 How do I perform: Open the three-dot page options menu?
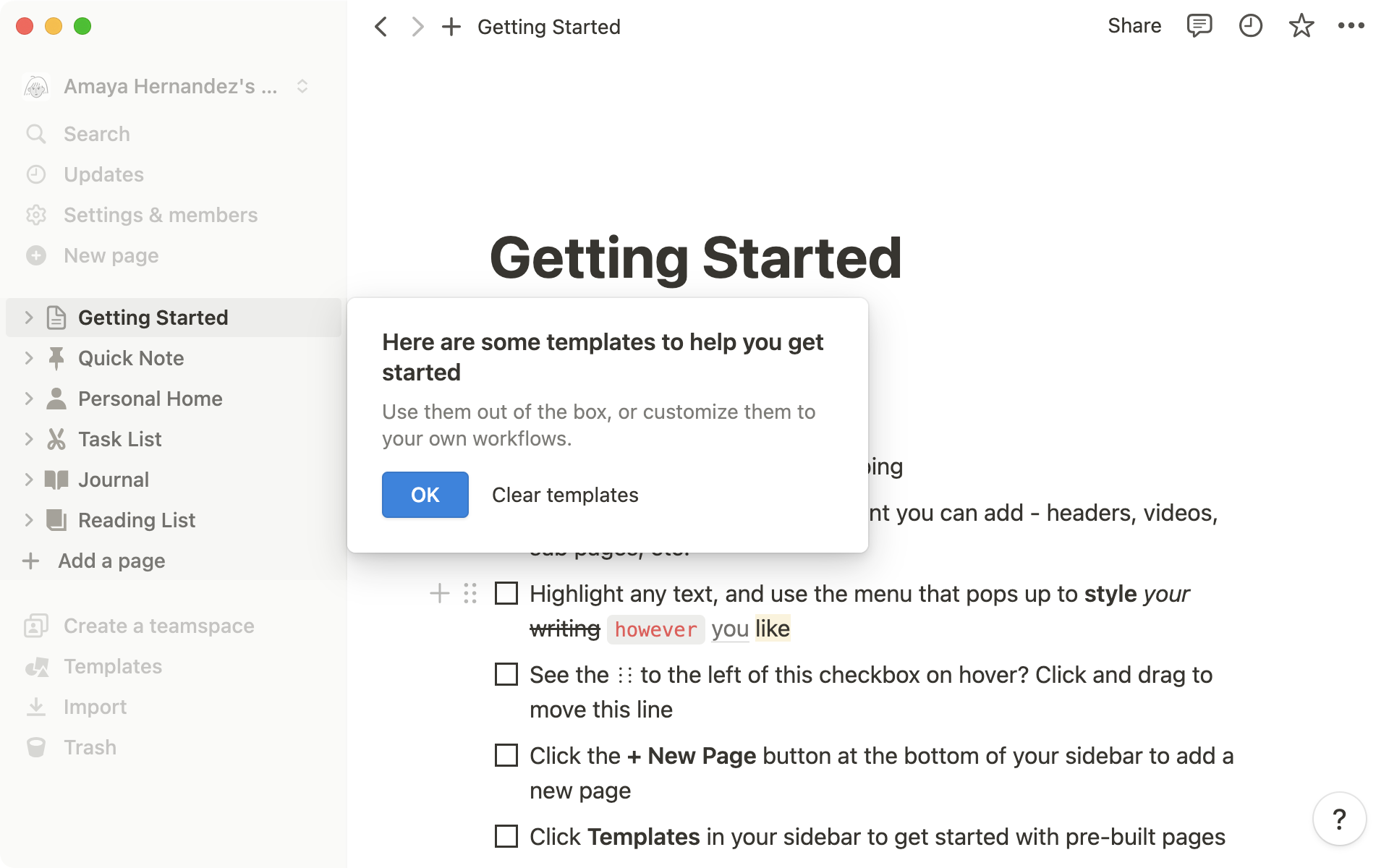1351,26
